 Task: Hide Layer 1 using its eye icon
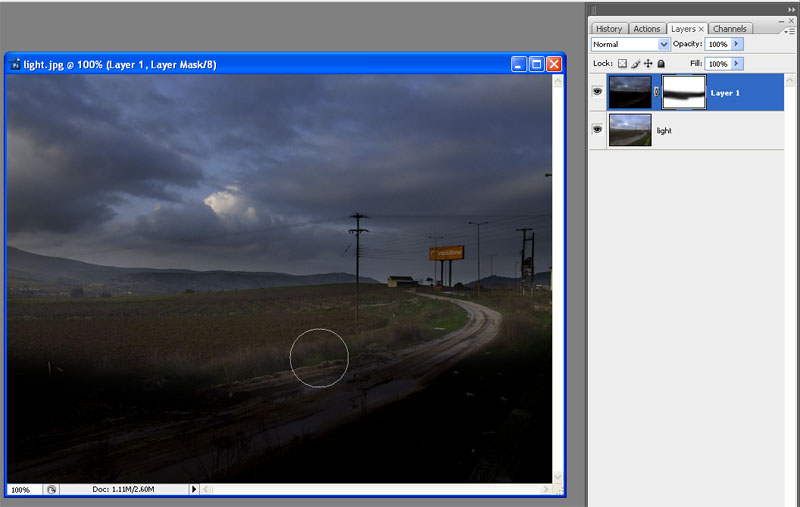pyautogui.click(x=597, y=92)
